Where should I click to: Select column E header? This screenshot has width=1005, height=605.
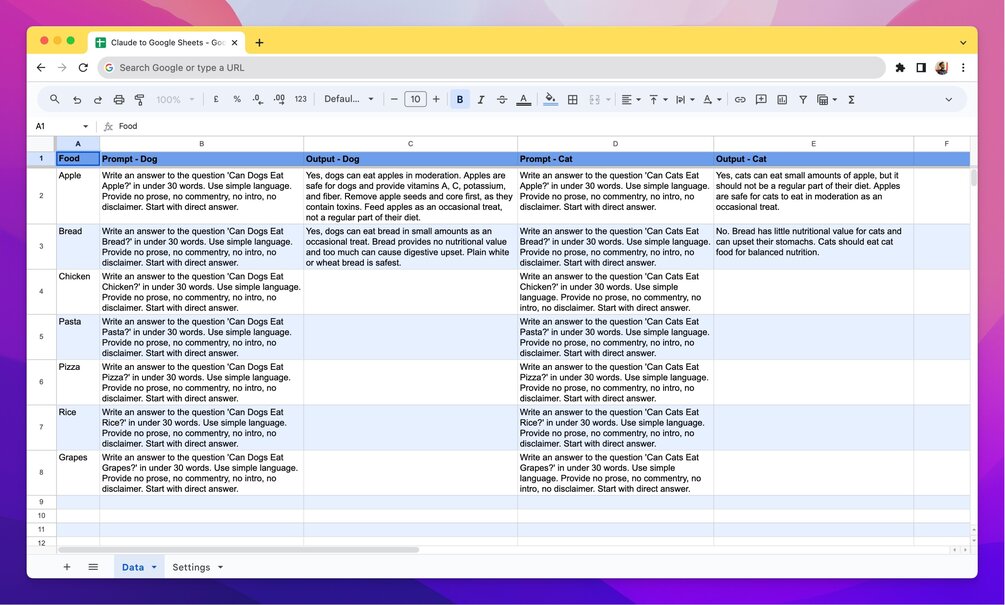click(x=813, y=144)
